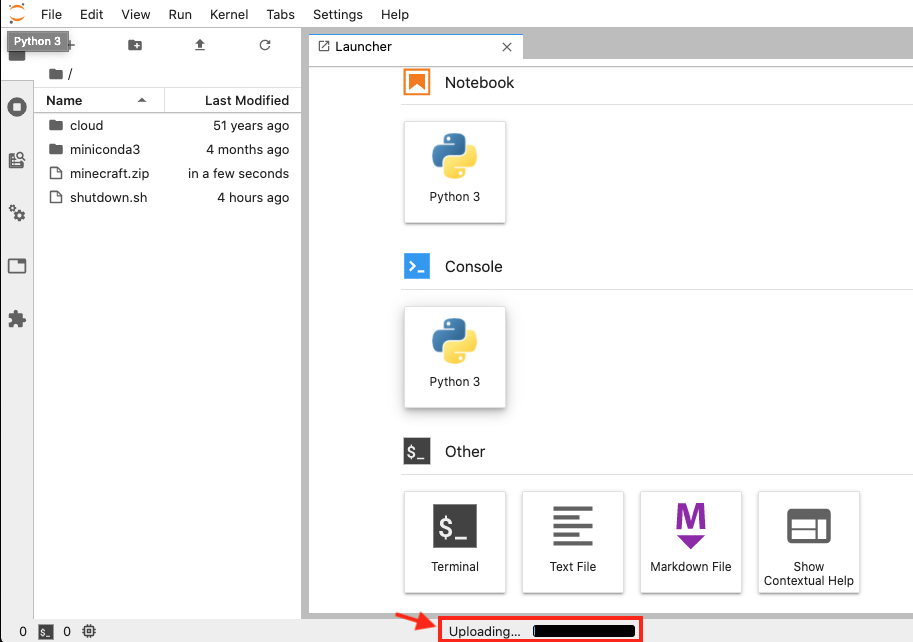The height and width of the screenshot is (642, 913).
Task: Select the minecraft.zip file
Action: point(109,173)
